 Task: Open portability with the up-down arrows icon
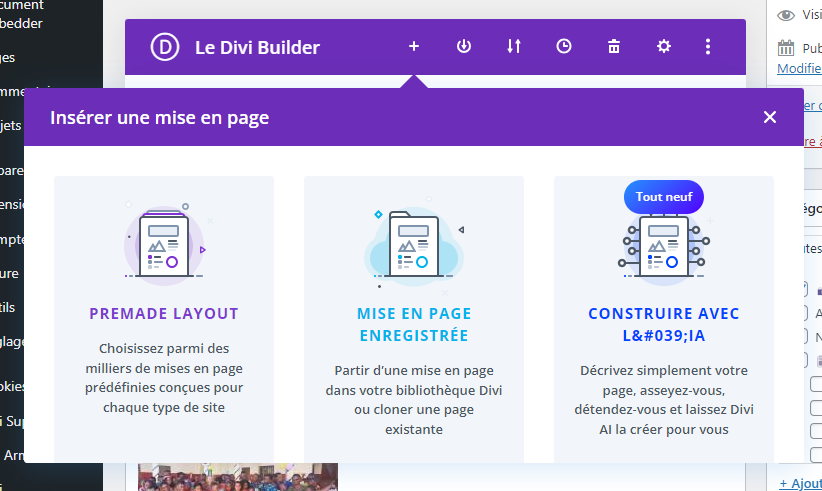point(514,47)
